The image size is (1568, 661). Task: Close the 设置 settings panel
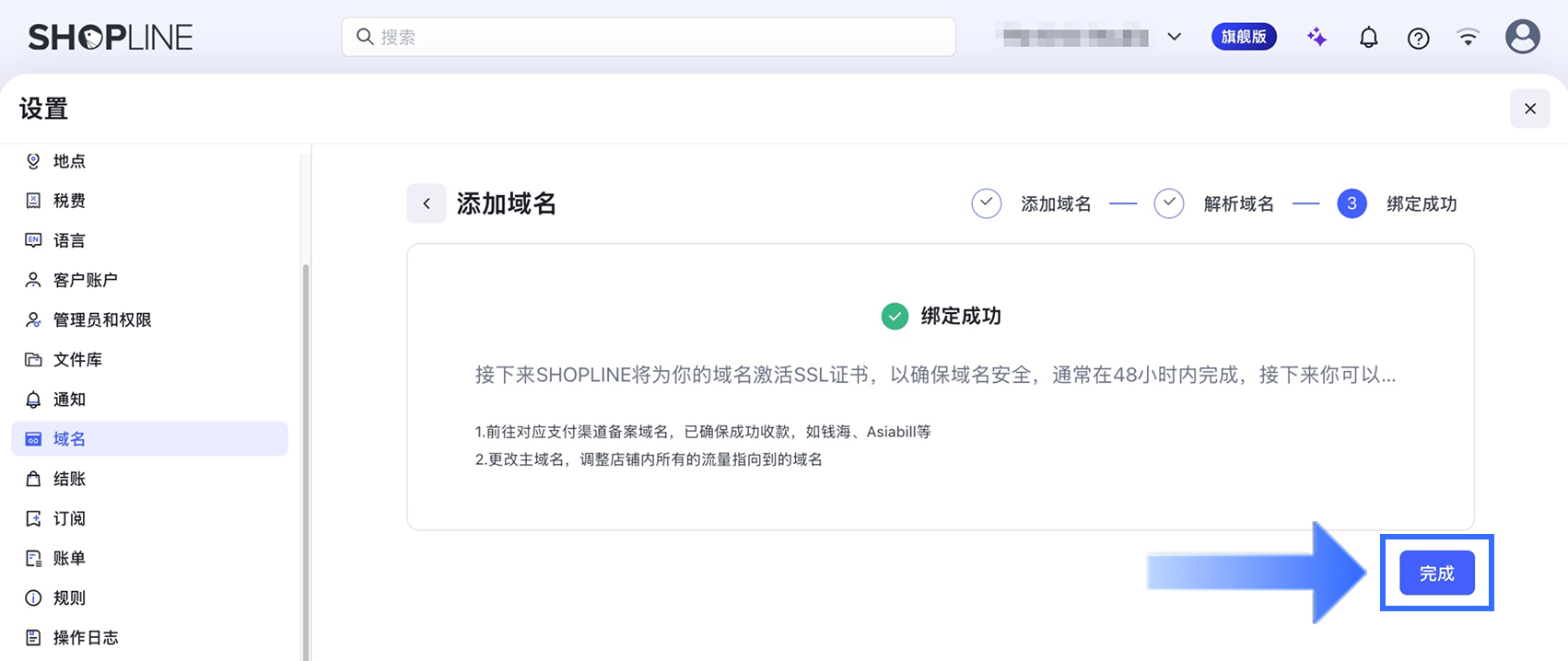[x=1530, y=109]
